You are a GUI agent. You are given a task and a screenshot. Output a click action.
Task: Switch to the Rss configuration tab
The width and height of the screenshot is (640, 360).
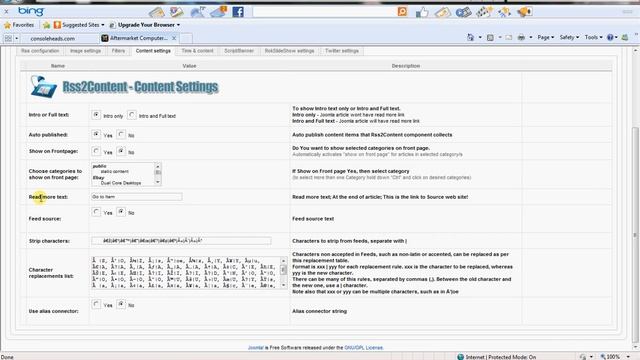click(x=40, y=51)
